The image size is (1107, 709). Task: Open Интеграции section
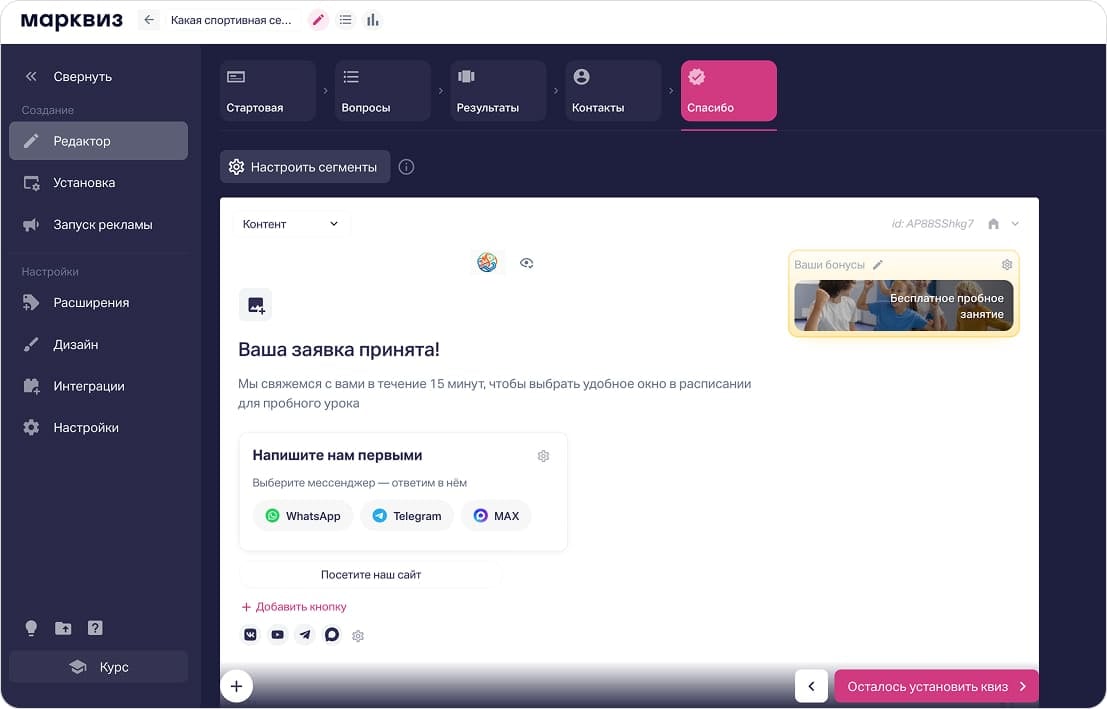pos(98,386)
